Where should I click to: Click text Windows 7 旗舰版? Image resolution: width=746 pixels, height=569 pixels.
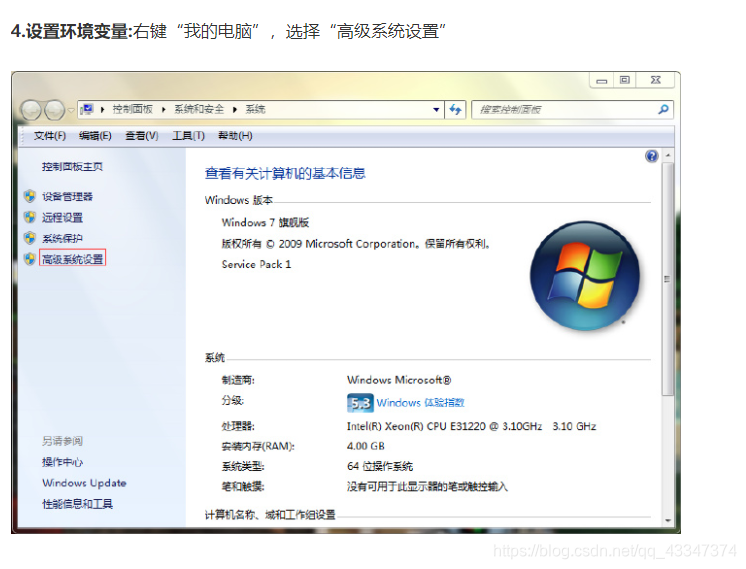click(265, 222)
